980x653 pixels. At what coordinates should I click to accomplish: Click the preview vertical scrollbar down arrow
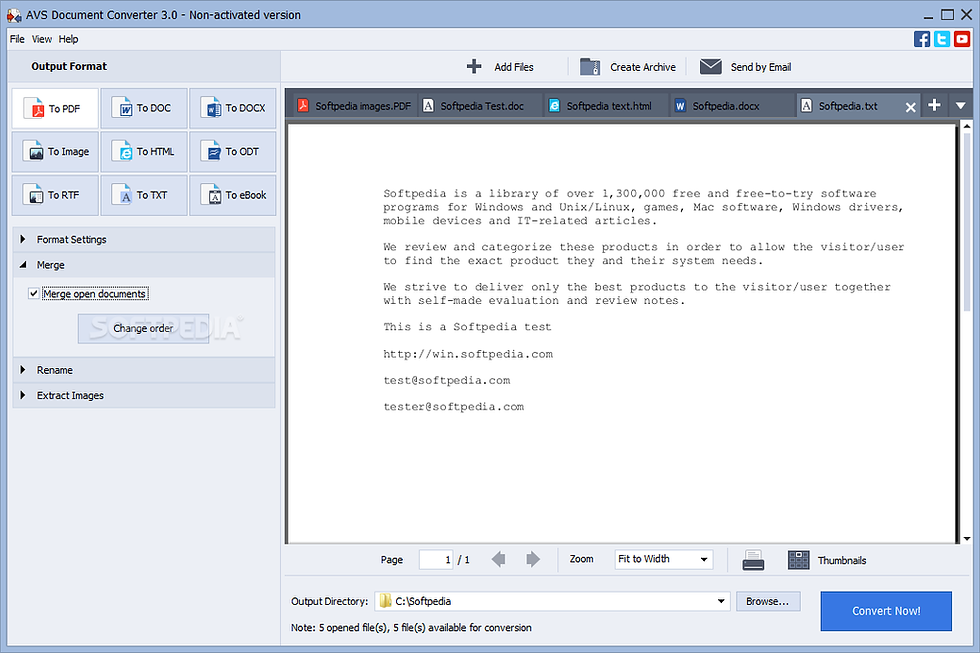(x=967, y=539)
